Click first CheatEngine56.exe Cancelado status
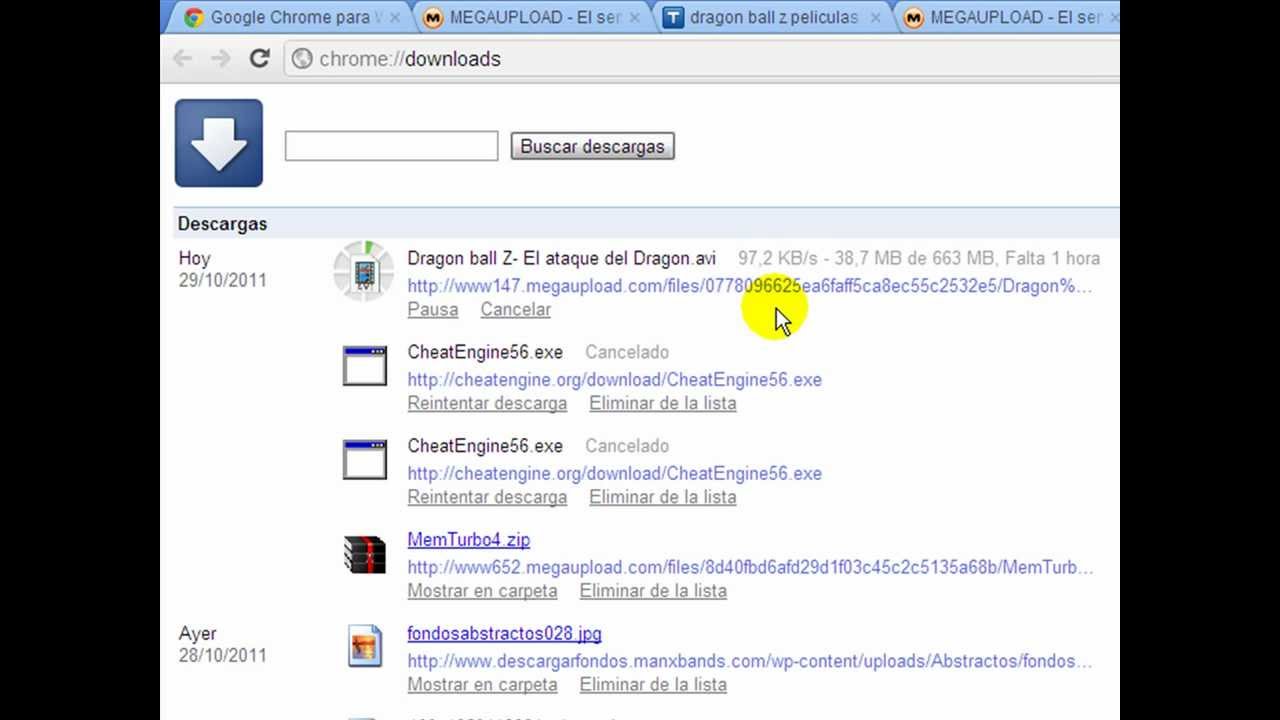 pyautogui.click(x=627, y=353)
